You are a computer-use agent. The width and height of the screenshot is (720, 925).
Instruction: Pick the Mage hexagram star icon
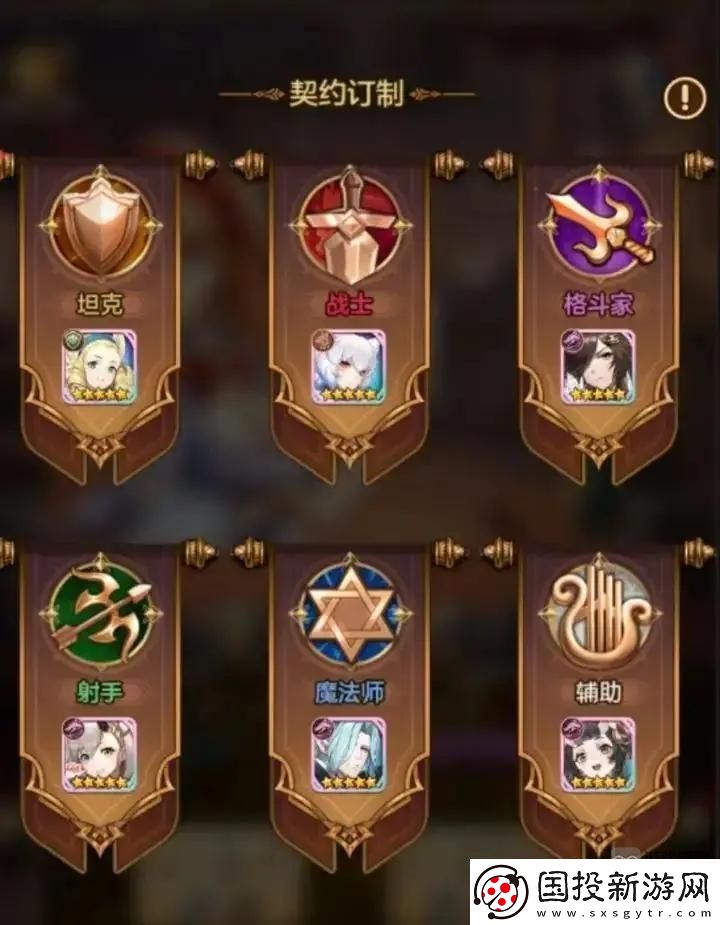pos(350,614)
